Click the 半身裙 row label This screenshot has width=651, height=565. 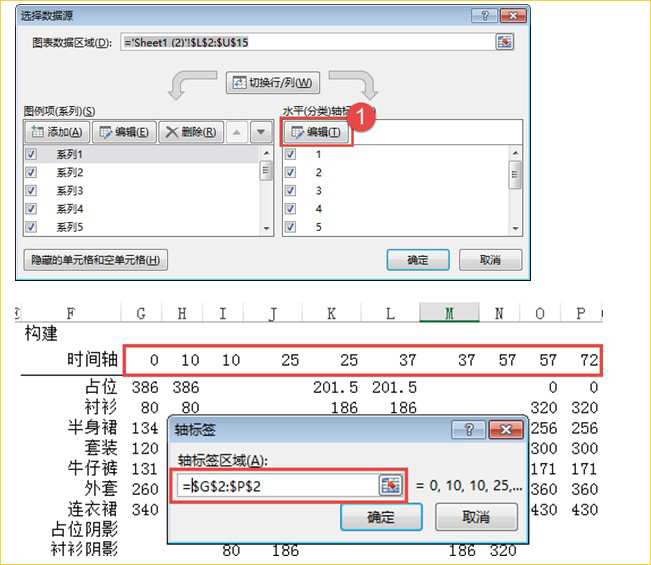93,427
